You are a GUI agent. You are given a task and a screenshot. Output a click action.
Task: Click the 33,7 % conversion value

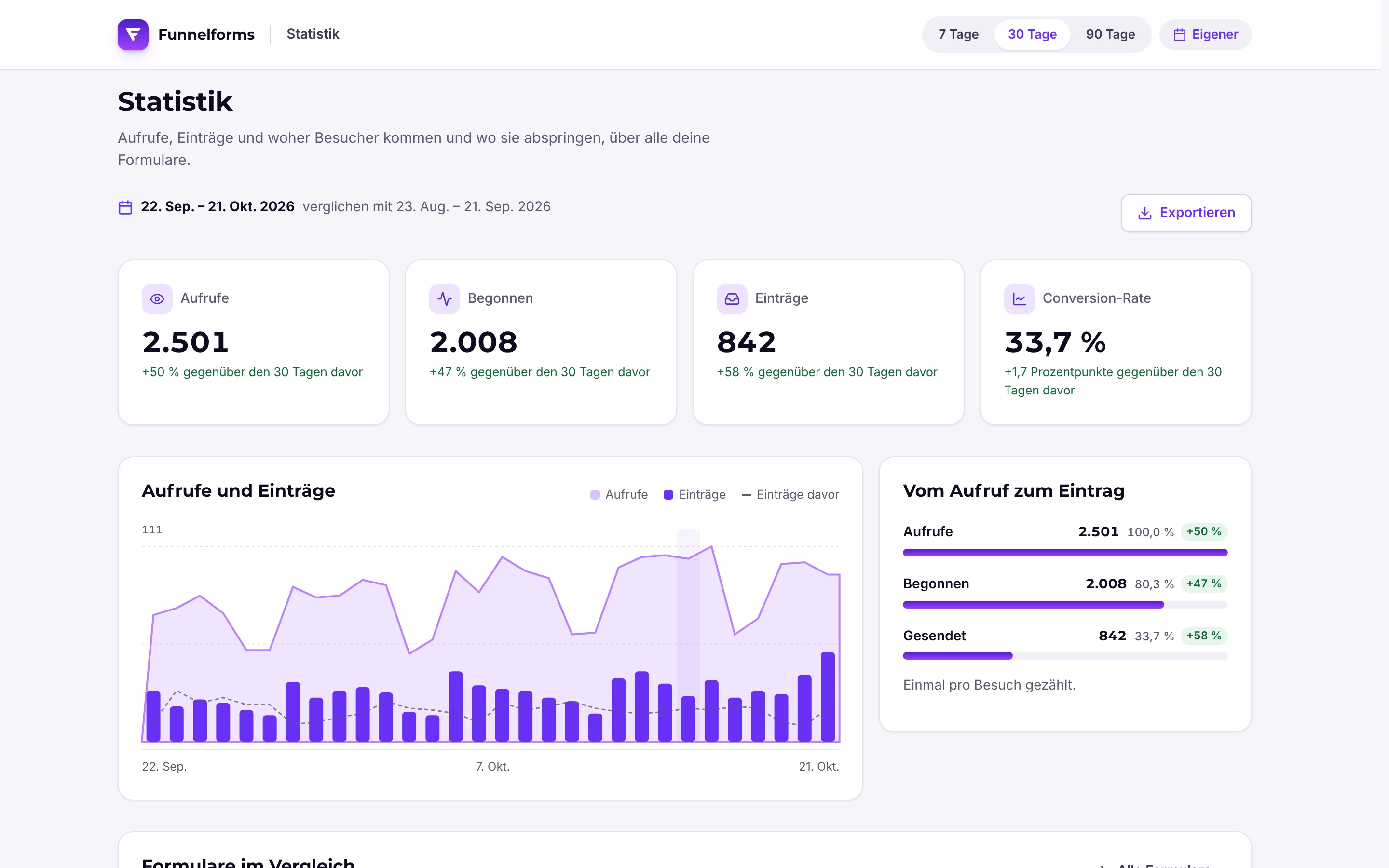pos(1055,343)
